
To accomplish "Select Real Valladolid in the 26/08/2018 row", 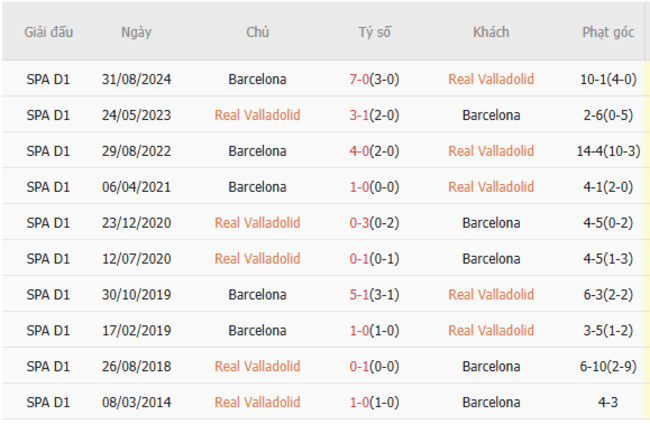I will (x=257, y=367).
